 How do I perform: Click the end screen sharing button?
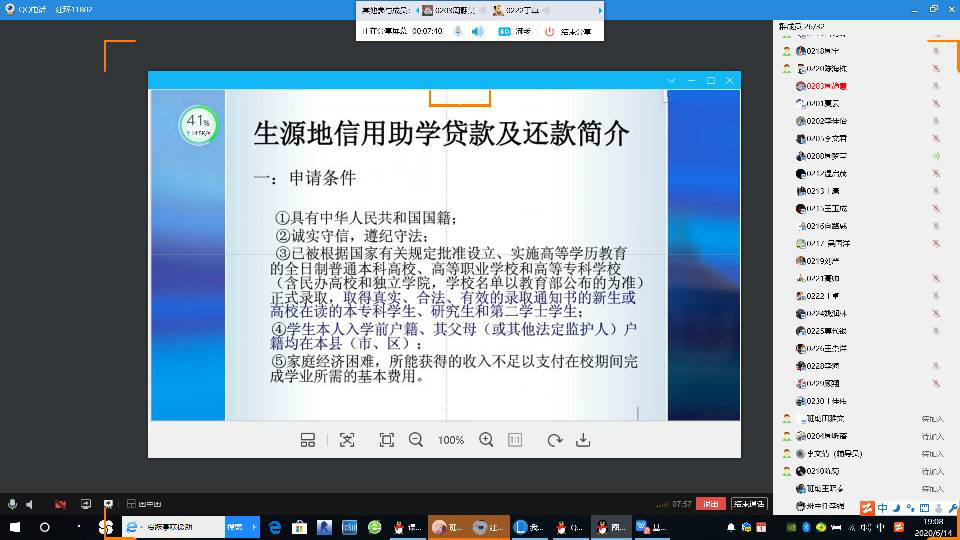coord(567,32)
